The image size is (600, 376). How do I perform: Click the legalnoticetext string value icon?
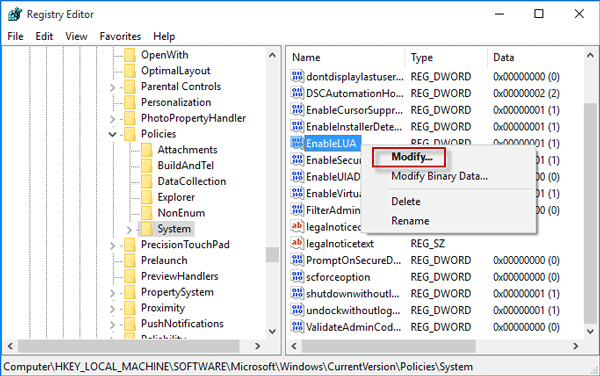point(297,243)
